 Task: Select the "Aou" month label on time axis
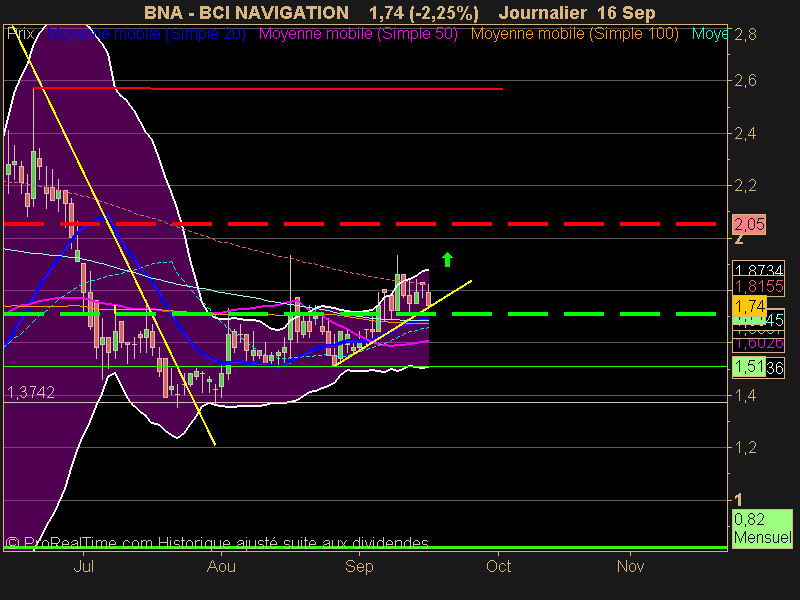tap(221, 566)
